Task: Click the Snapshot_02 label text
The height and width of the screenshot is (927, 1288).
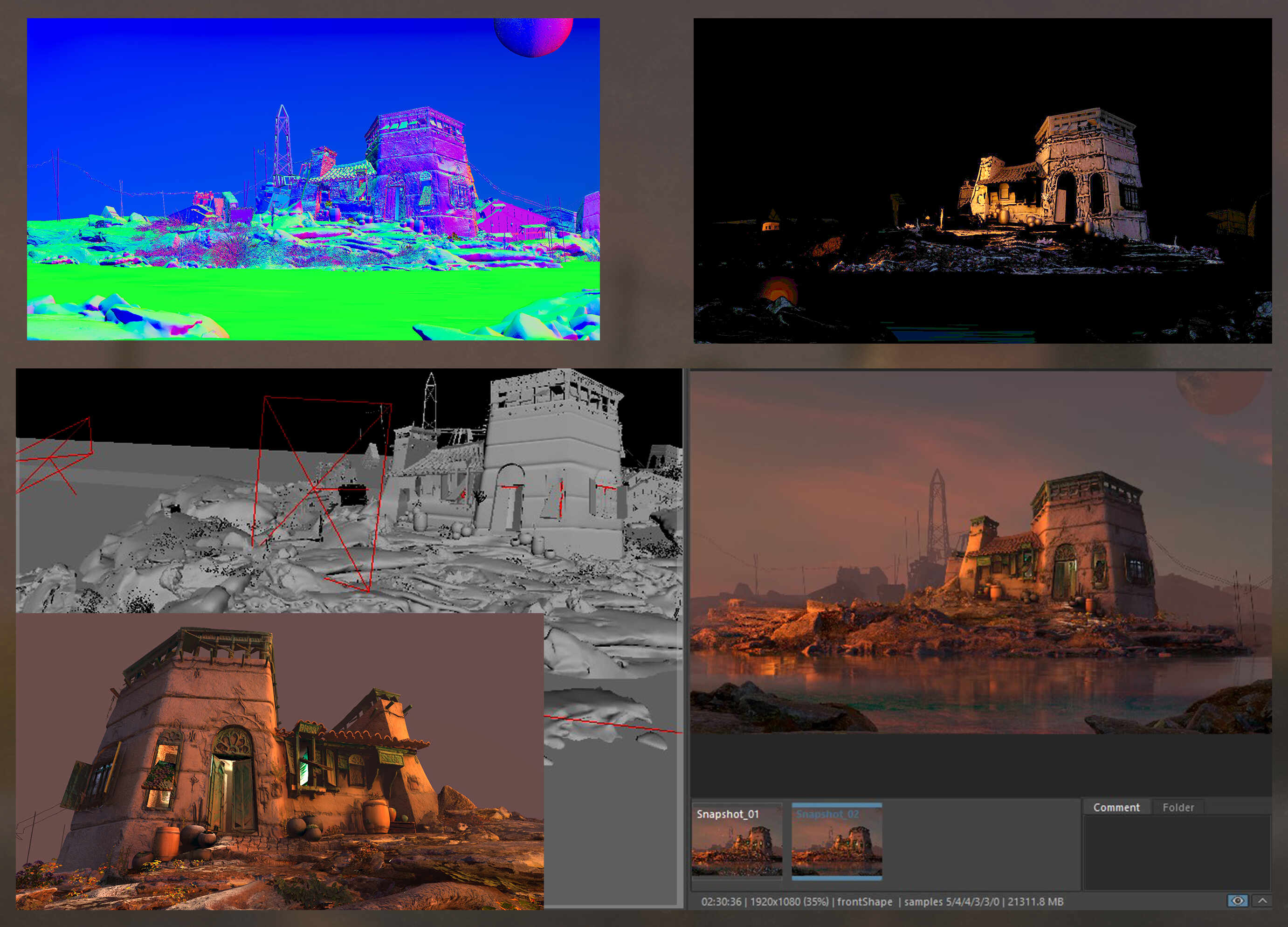Action: 827,814
